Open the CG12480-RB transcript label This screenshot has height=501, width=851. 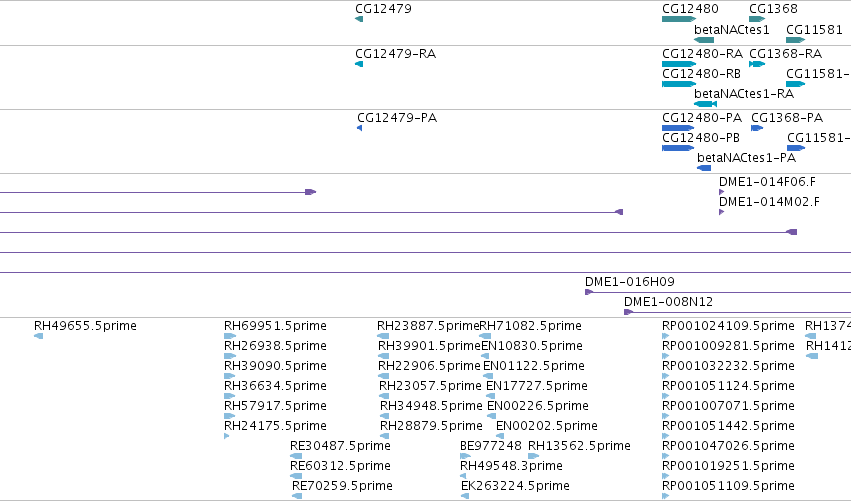701,74
